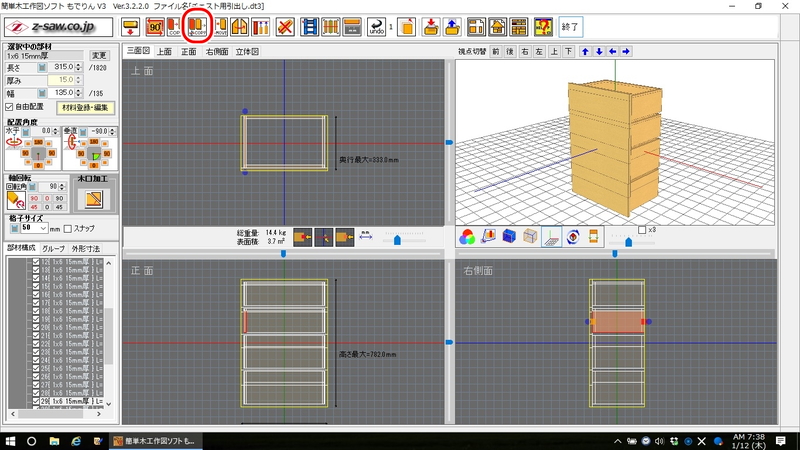Check the x3 checkbox under 3D view
Viewport: 800px width, 450px height.
coord(641,229)
